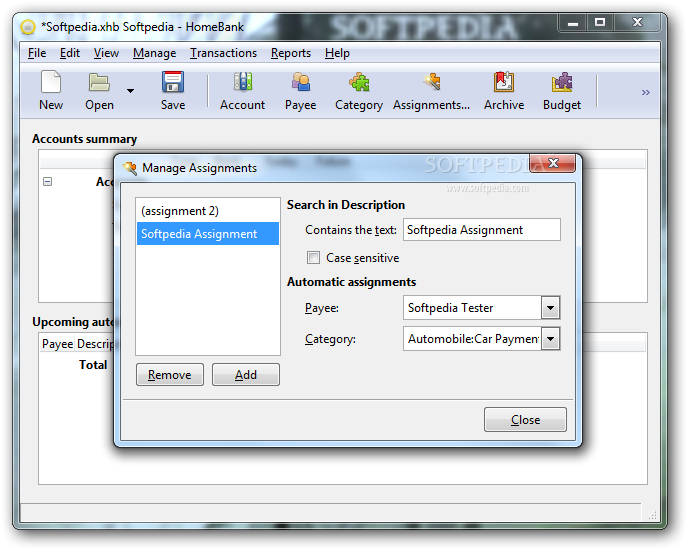Viewport: 688px width, 550px height.
Task: Enable the Case sensitive checkbox
Action: pyautogui.click(x=313, y=258)
